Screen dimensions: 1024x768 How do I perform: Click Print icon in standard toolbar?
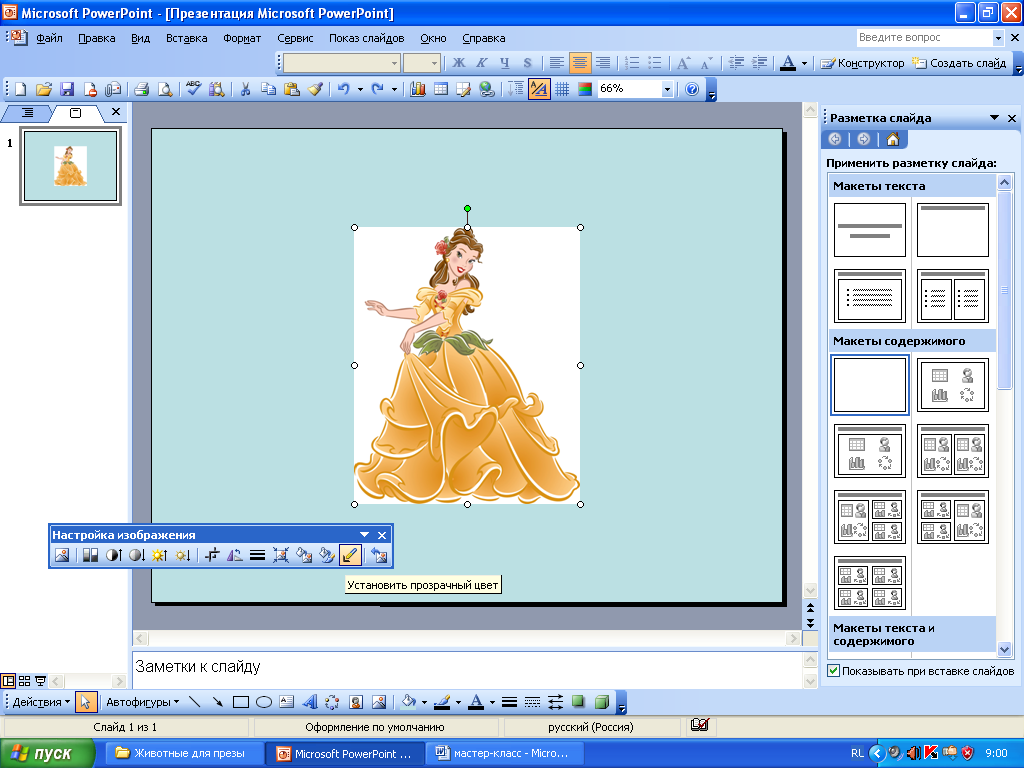point(141,89)
